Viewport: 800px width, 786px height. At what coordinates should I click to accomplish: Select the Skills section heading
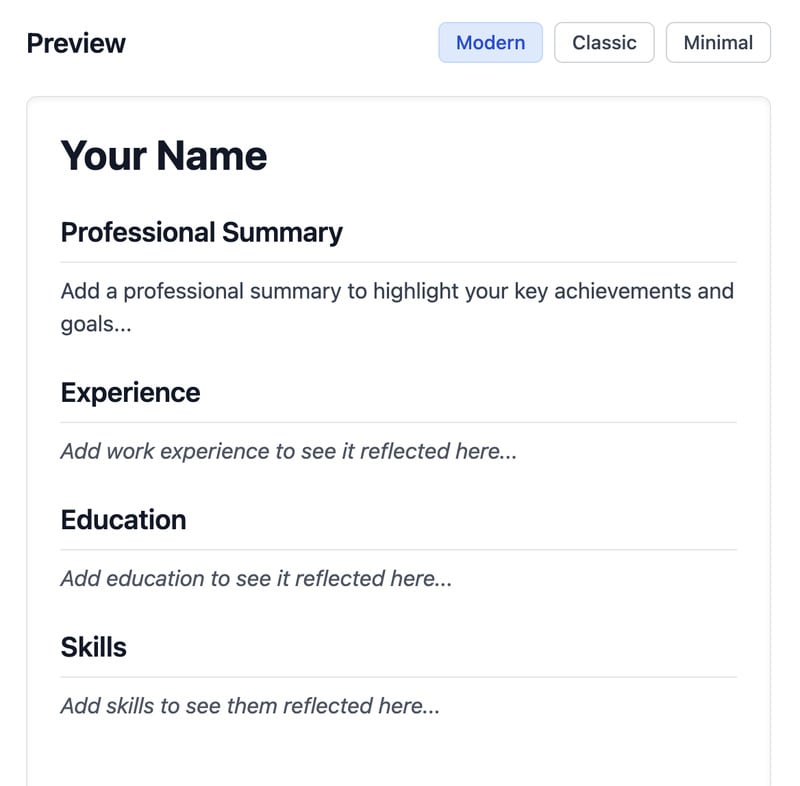(x=94, y=647)
